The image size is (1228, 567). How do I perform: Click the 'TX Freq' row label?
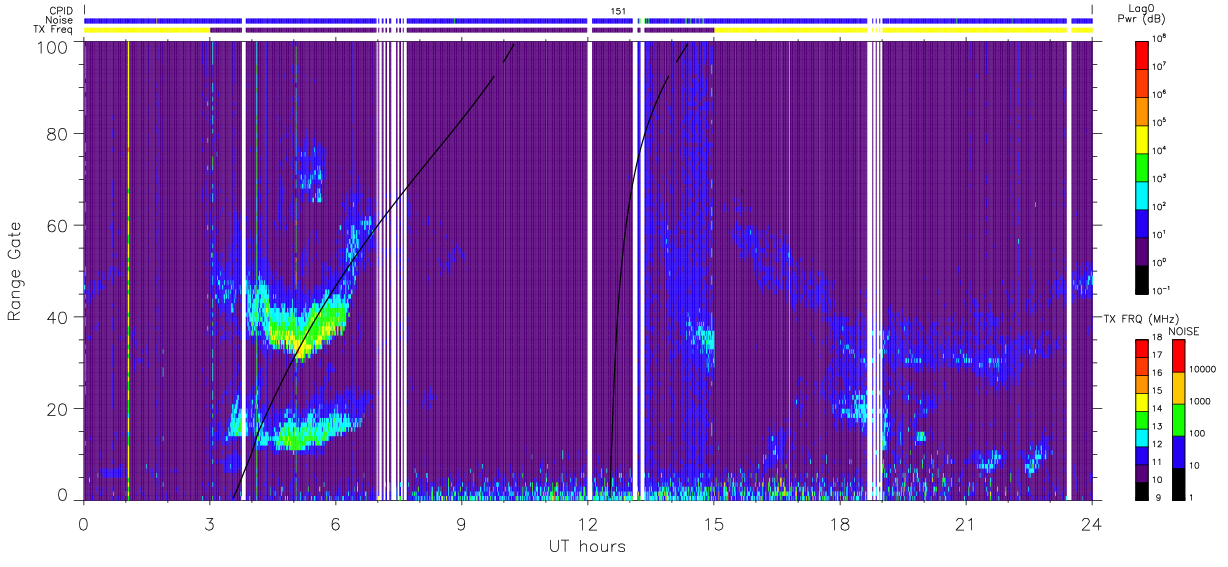55,30
